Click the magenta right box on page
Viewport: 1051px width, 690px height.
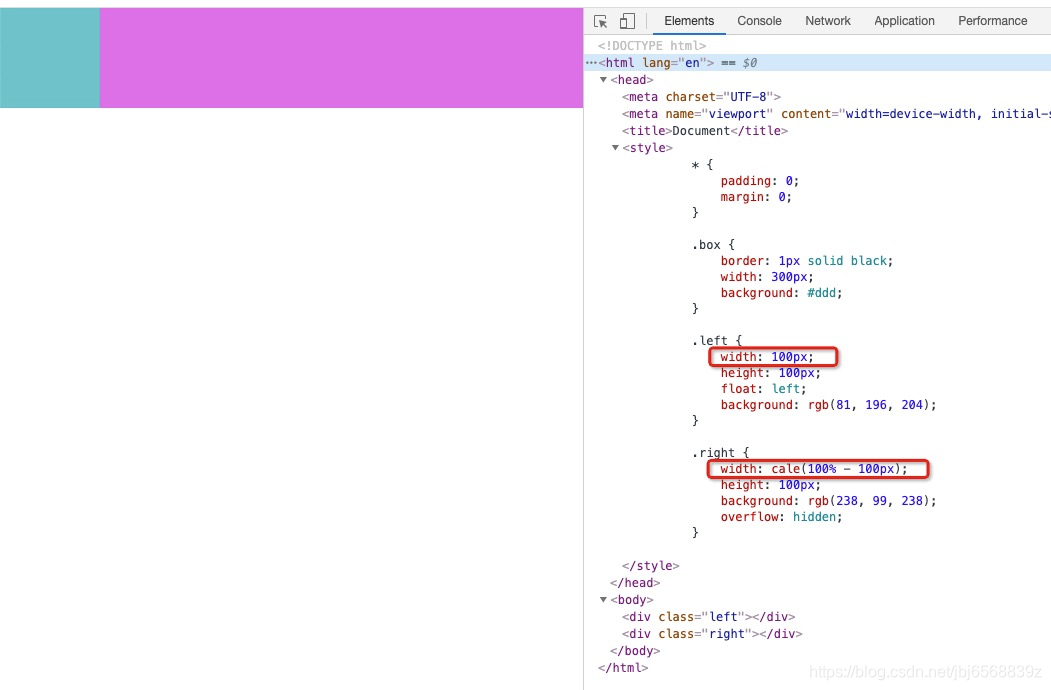[341, 58]
